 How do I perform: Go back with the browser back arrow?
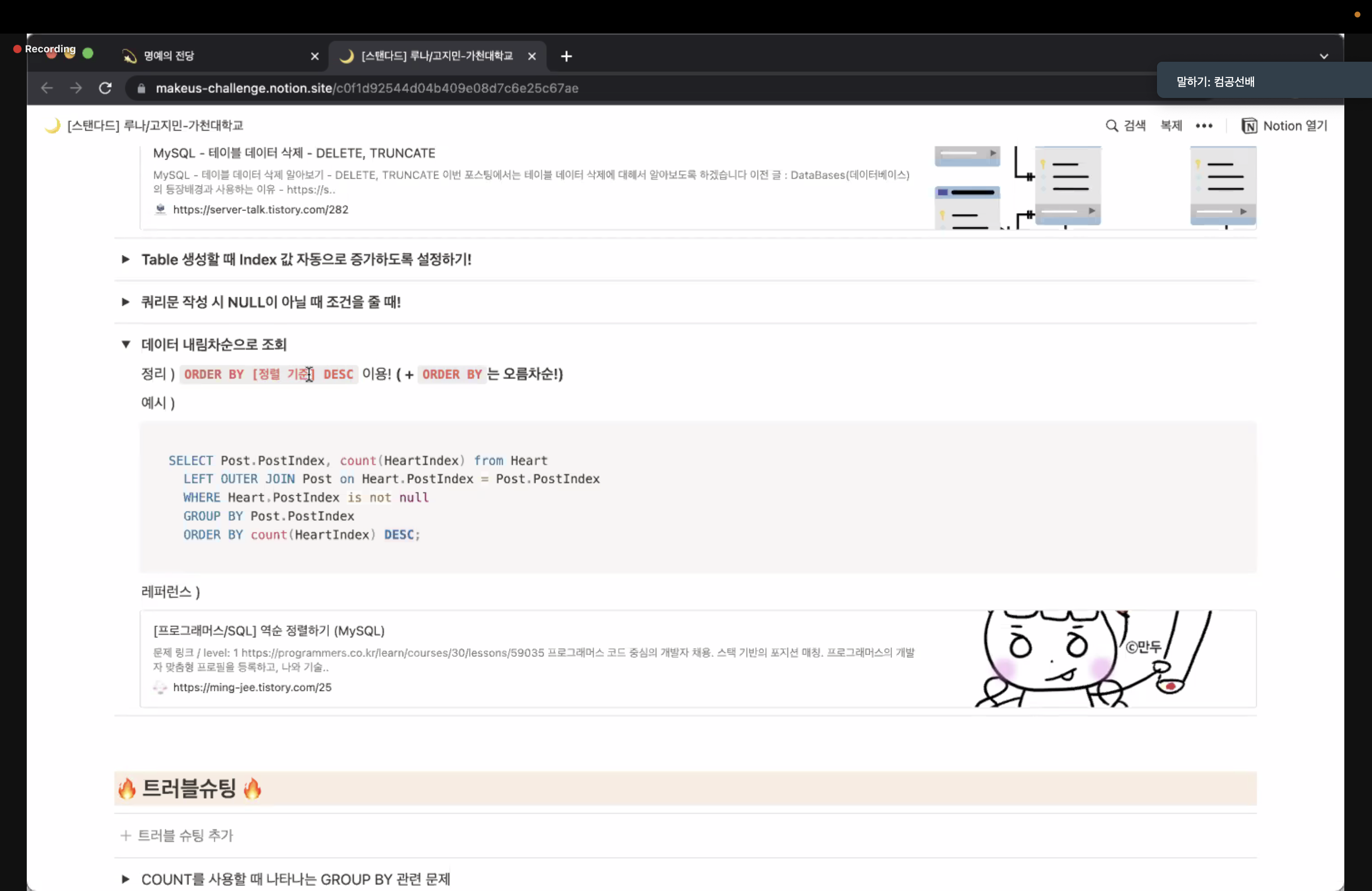click(x=47, y=88)
